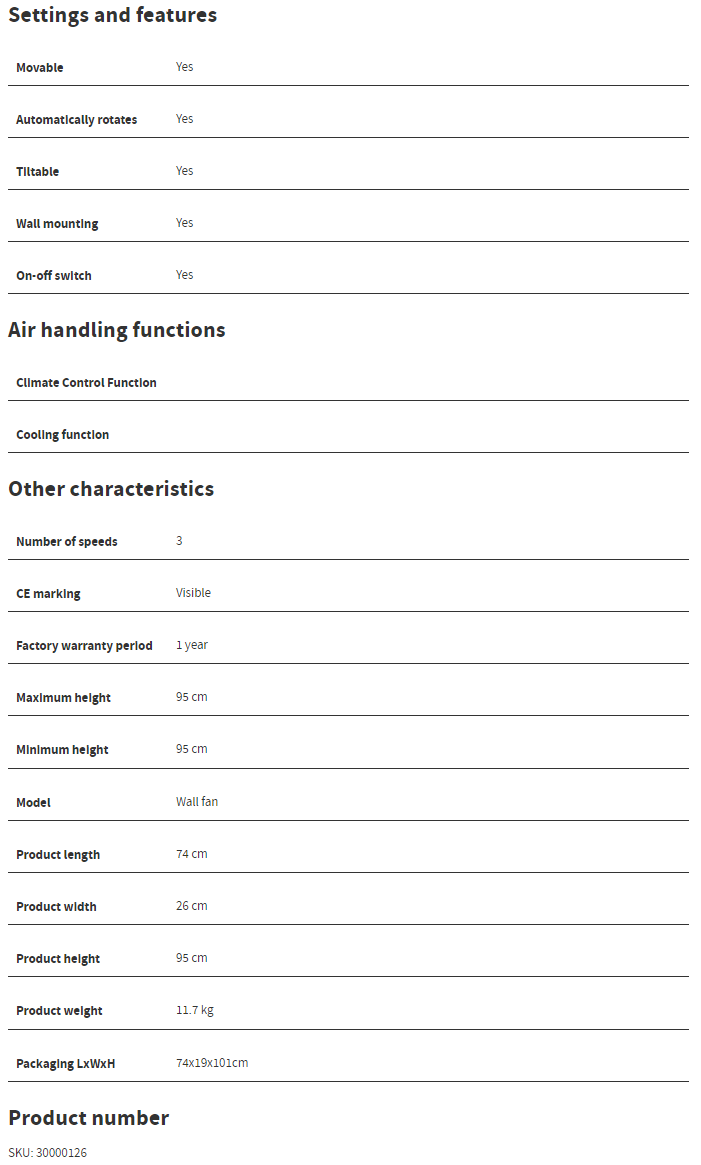Click the 'Other characteristics' heading

click(x=111, y=489)
